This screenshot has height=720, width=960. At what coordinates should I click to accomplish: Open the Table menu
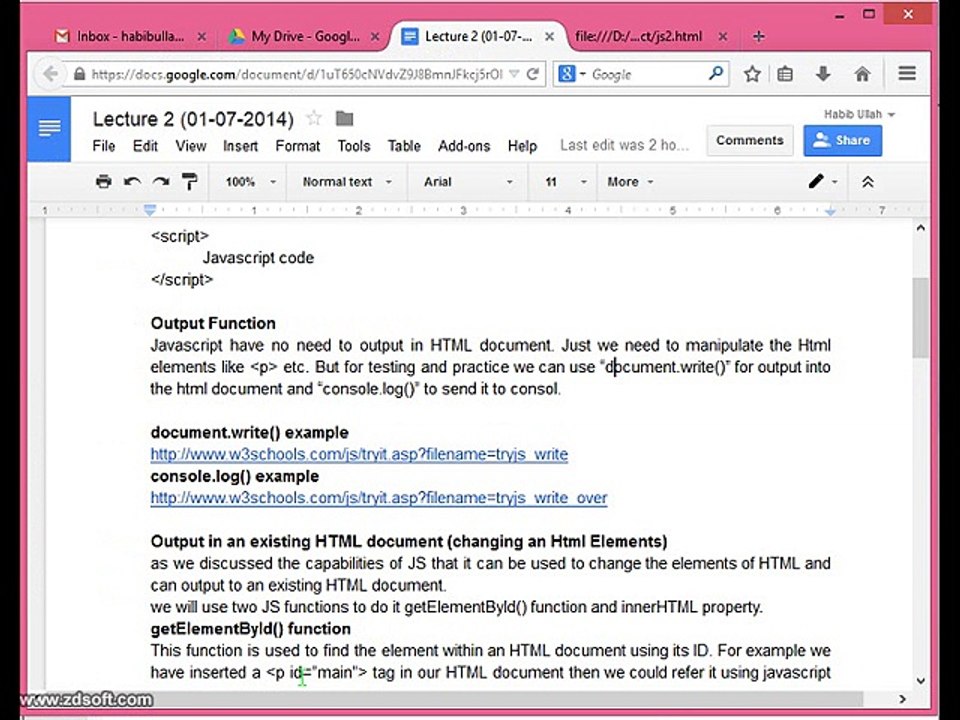click(x=404, y=146)
